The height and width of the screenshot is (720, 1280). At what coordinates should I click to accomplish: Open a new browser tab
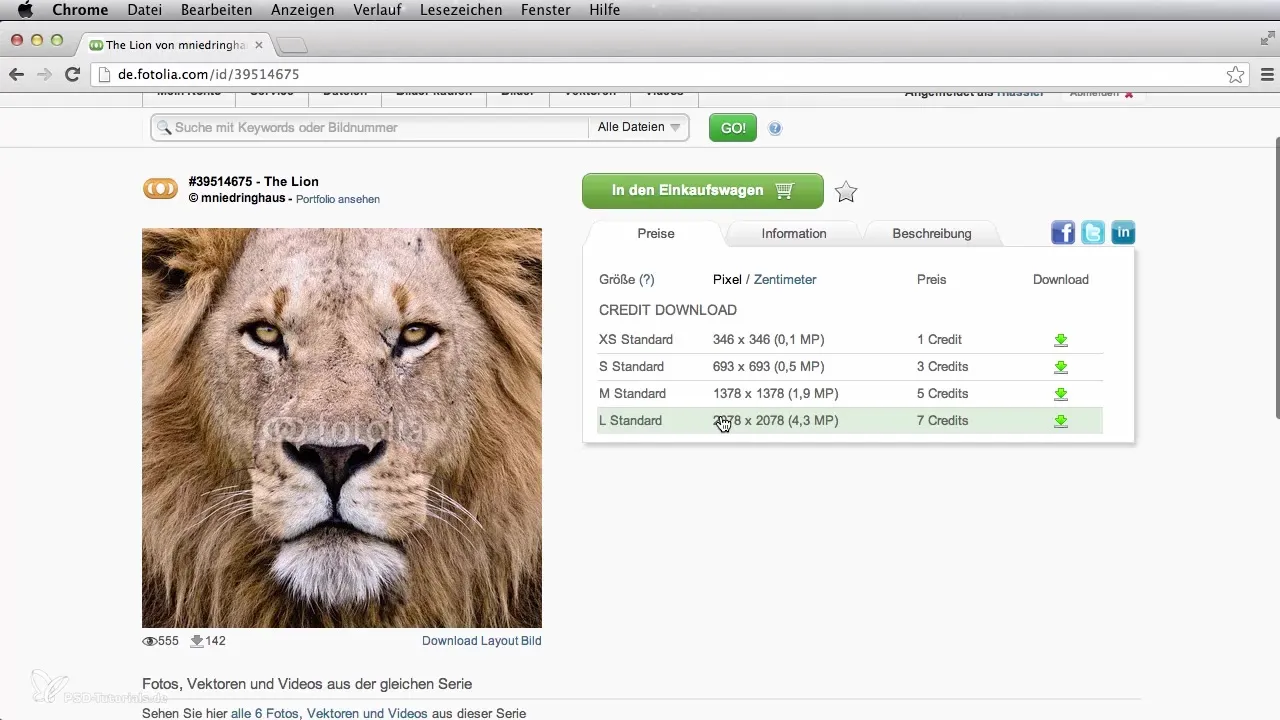coord(292,46)
